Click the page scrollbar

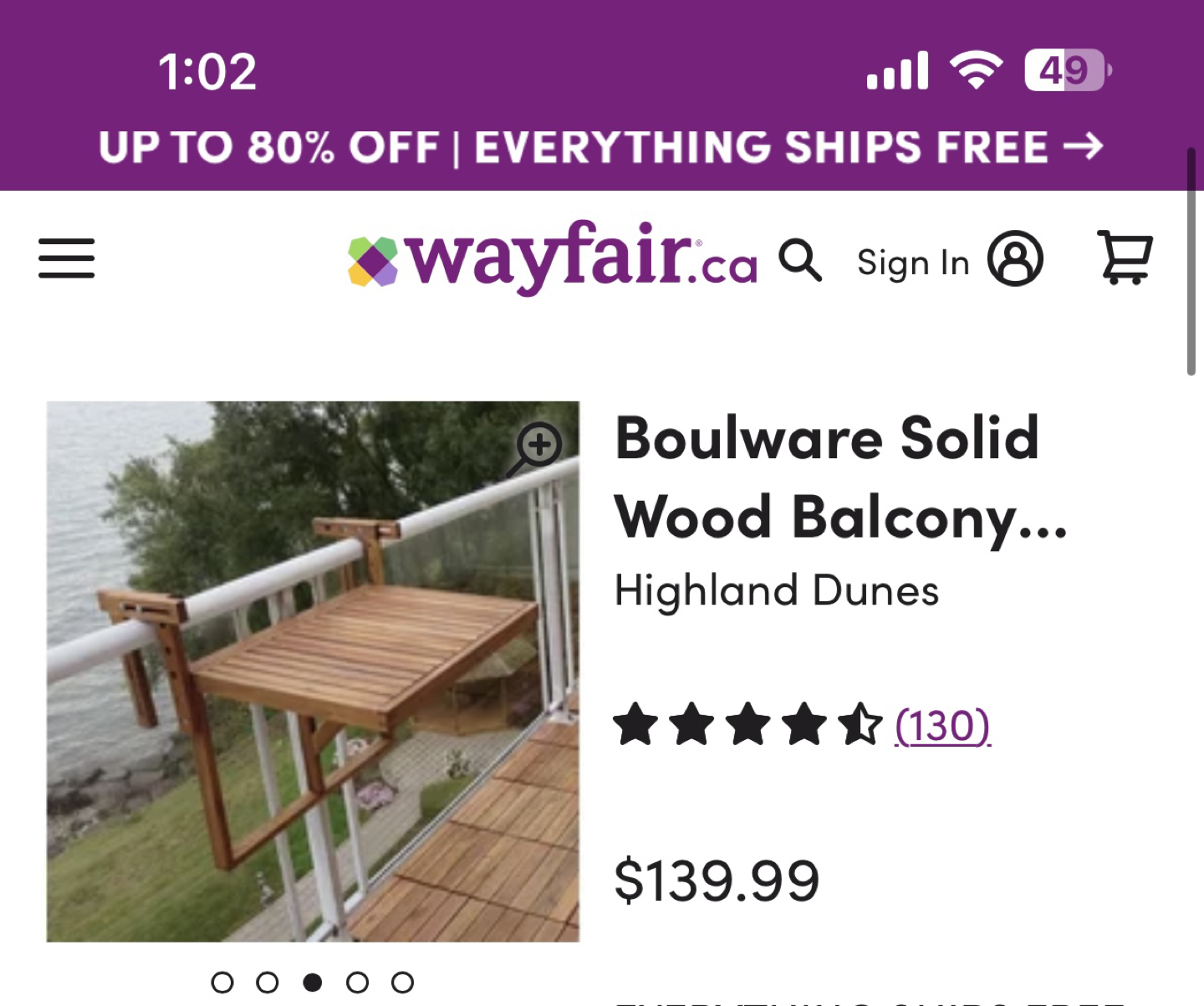point(1191,262)
